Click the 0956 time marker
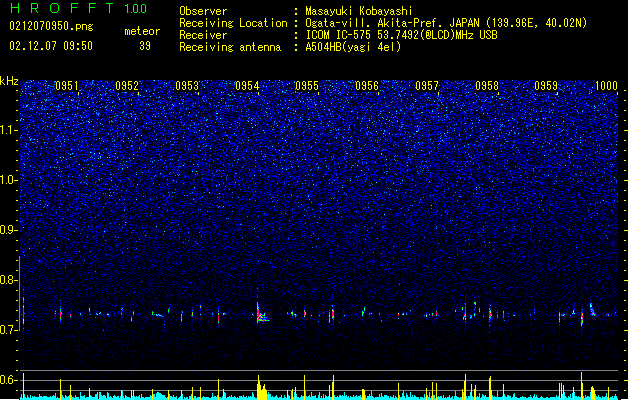The image size is (629, 400). [x=367, y=86]
